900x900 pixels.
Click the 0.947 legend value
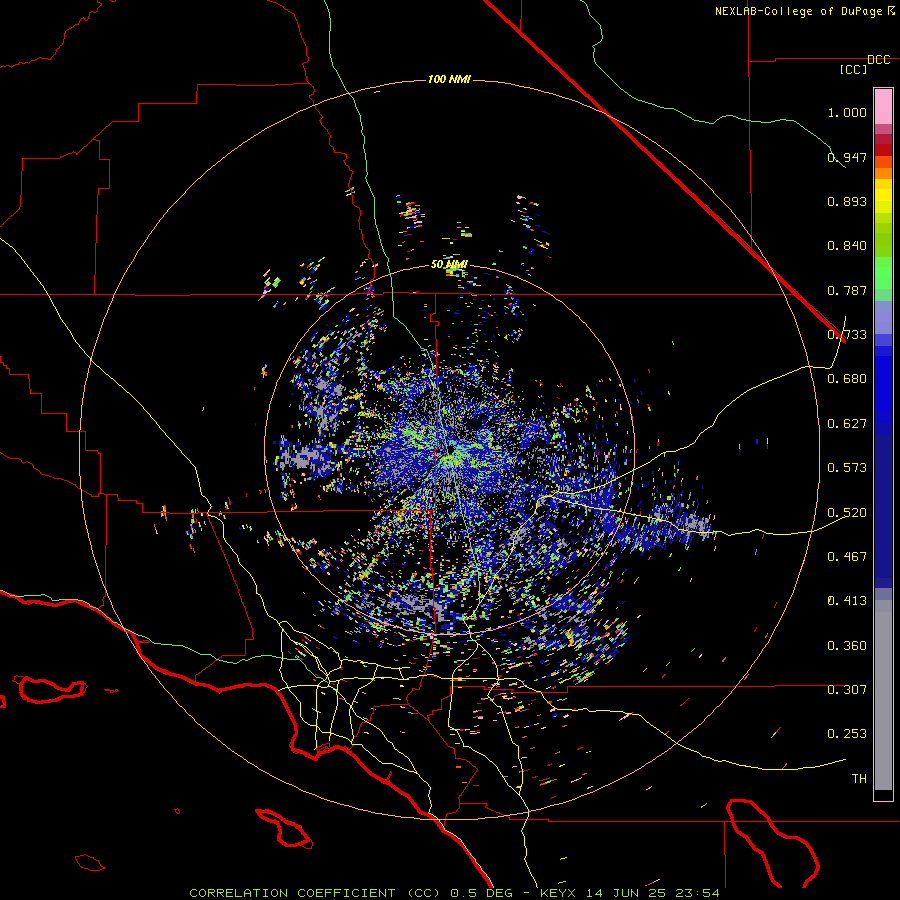847,157
